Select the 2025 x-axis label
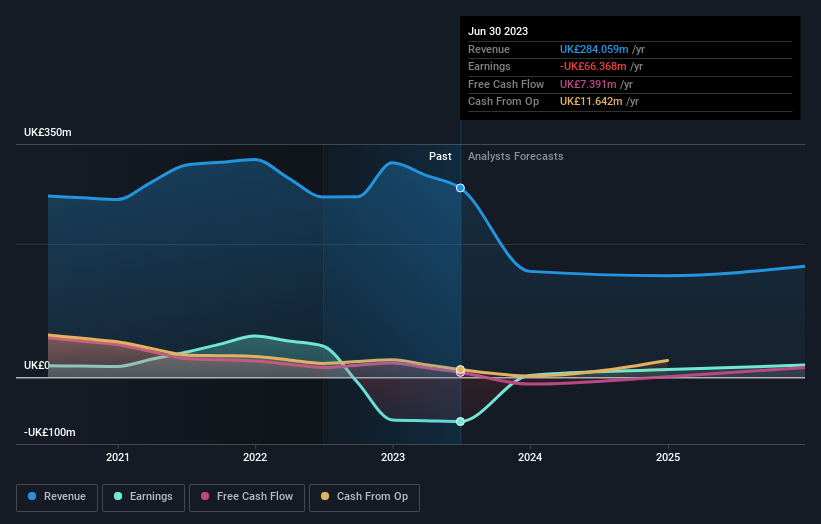The width and height of the screenshot is (821, 524). click(x=668, y=457)
